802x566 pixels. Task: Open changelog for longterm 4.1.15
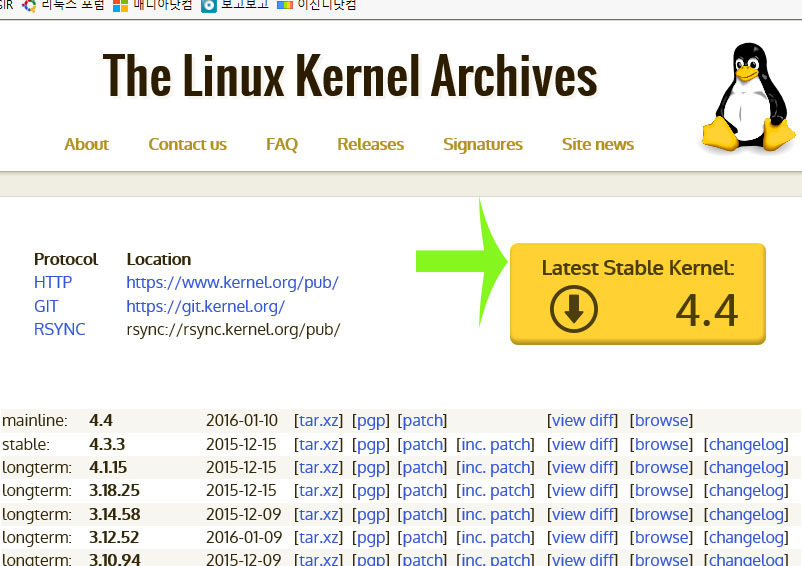[746, 467]
